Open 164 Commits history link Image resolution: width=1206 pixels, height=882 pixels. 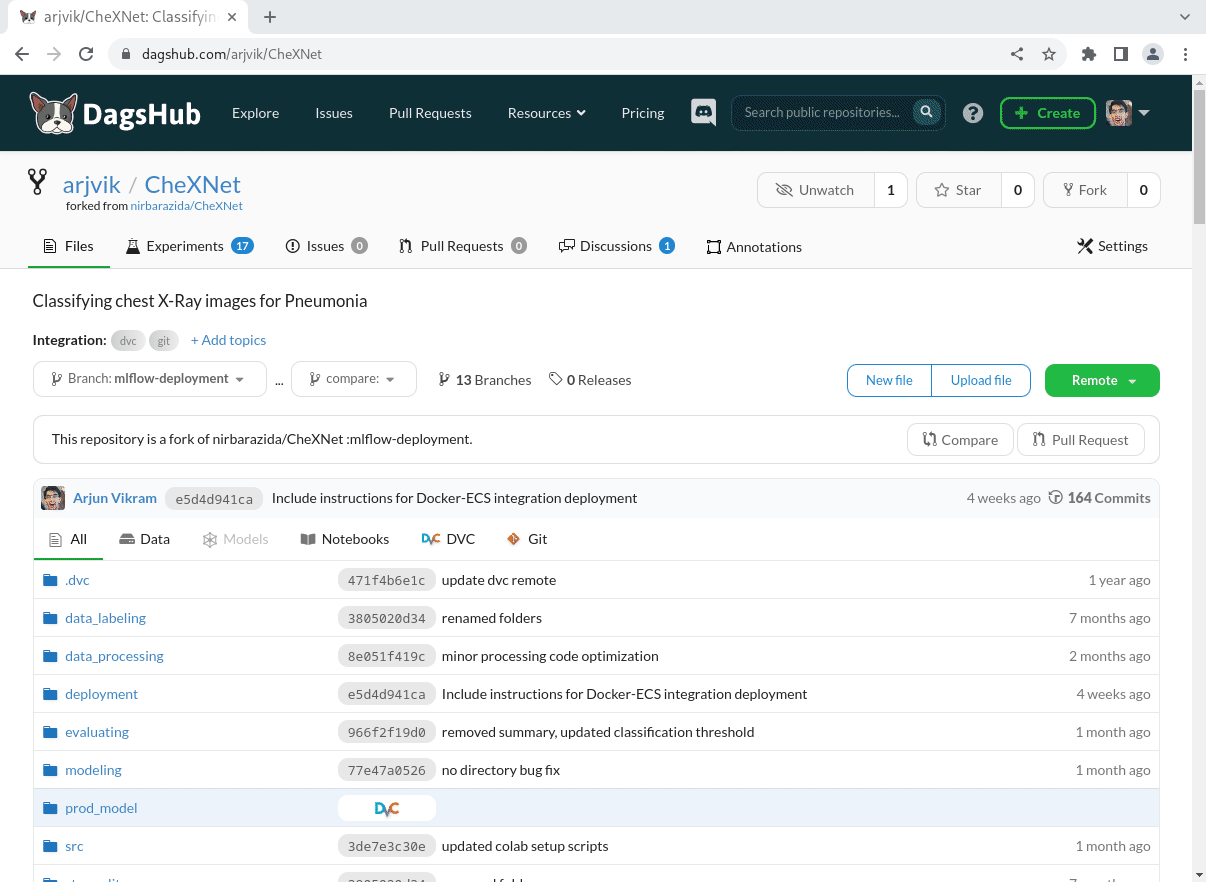tap(1109, 498)
